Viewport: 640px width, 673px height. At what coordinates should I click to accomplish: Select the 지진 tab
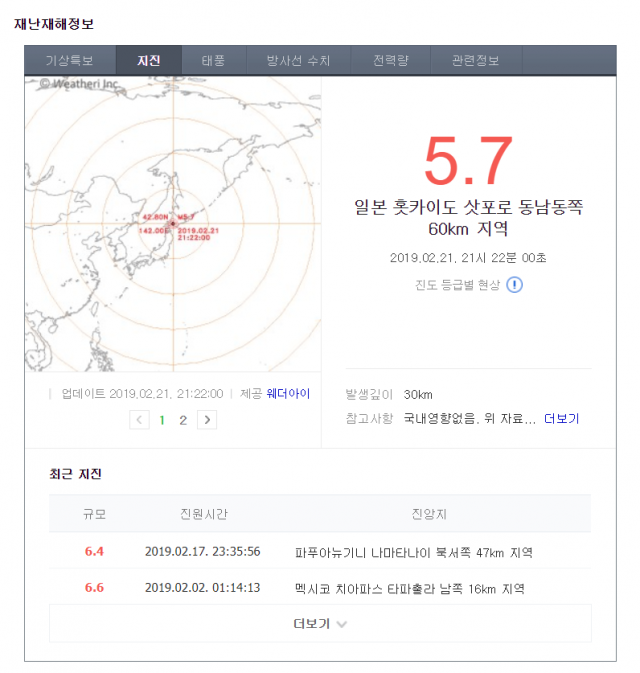148,61
